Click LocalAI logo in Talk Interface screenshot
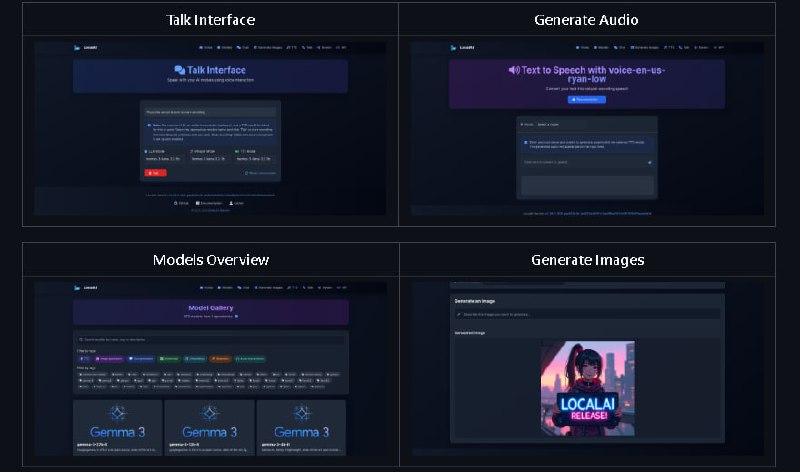The width and height of the screenshot is (800, 472). pyautogui.click(x=85, y=47)
